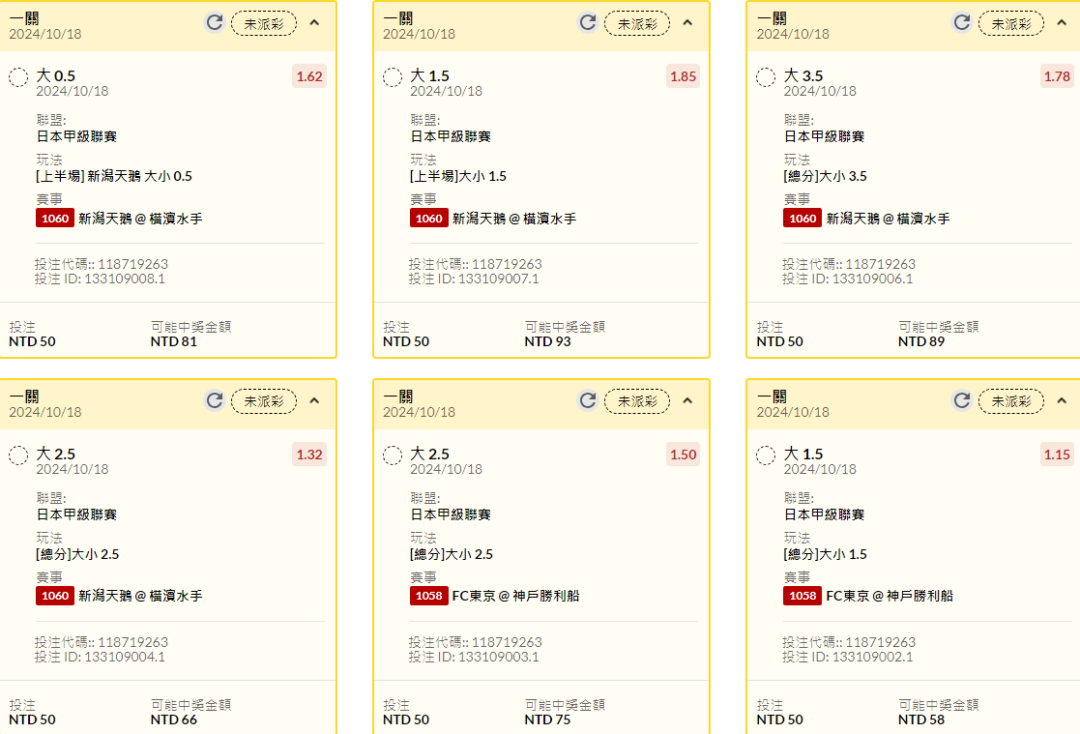
Task: Refresh the bet card with ID 133109004.1
Action: coord(215,401)
